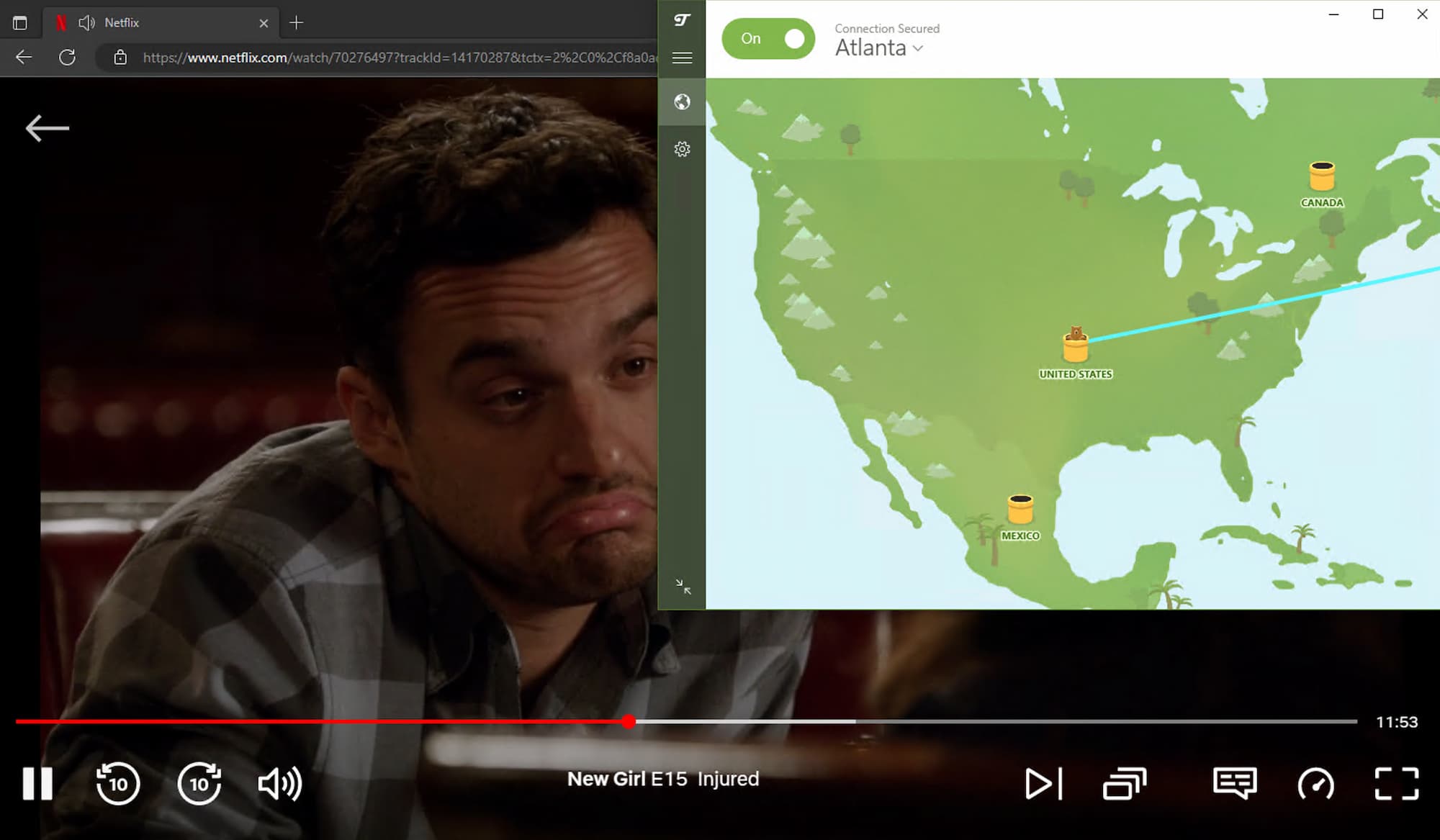Click the volume/audio icon on Netflix
This screenshot has width=1440, height=840.
tap(279, 783)
